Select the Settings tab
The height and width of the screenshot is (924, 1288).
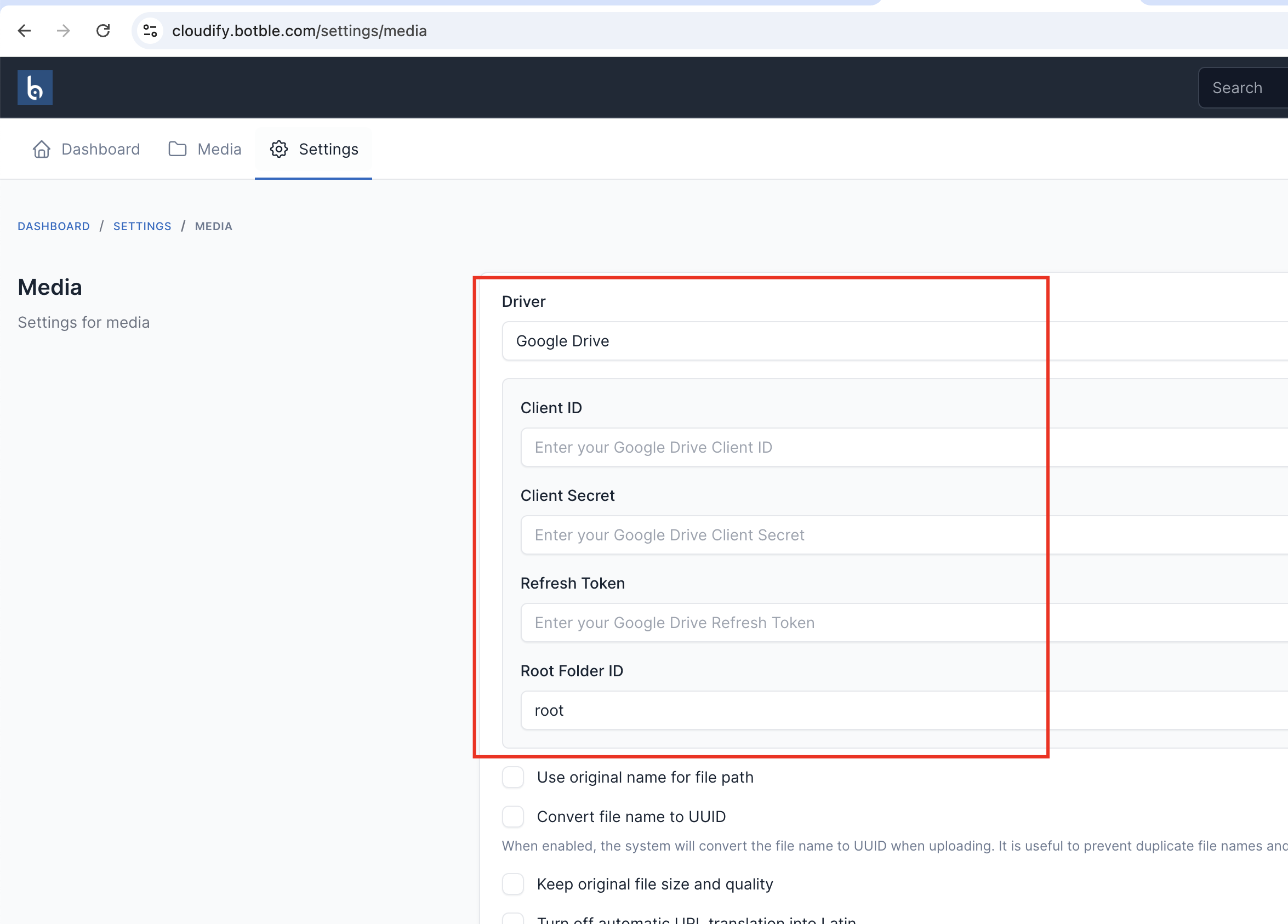(314, 150)
